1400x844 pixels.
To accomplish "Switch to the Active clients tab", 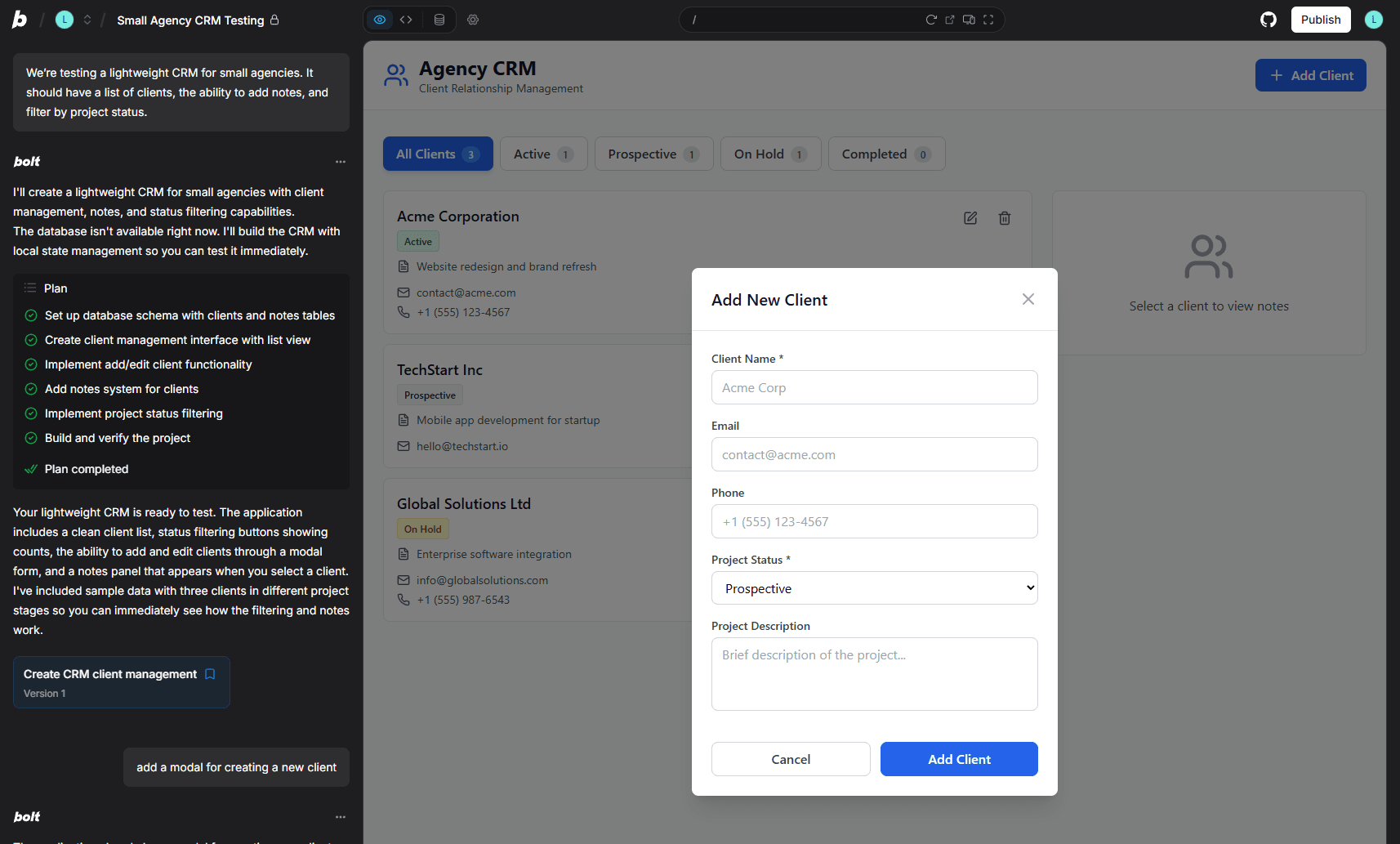I will click(x=543, y=154).
